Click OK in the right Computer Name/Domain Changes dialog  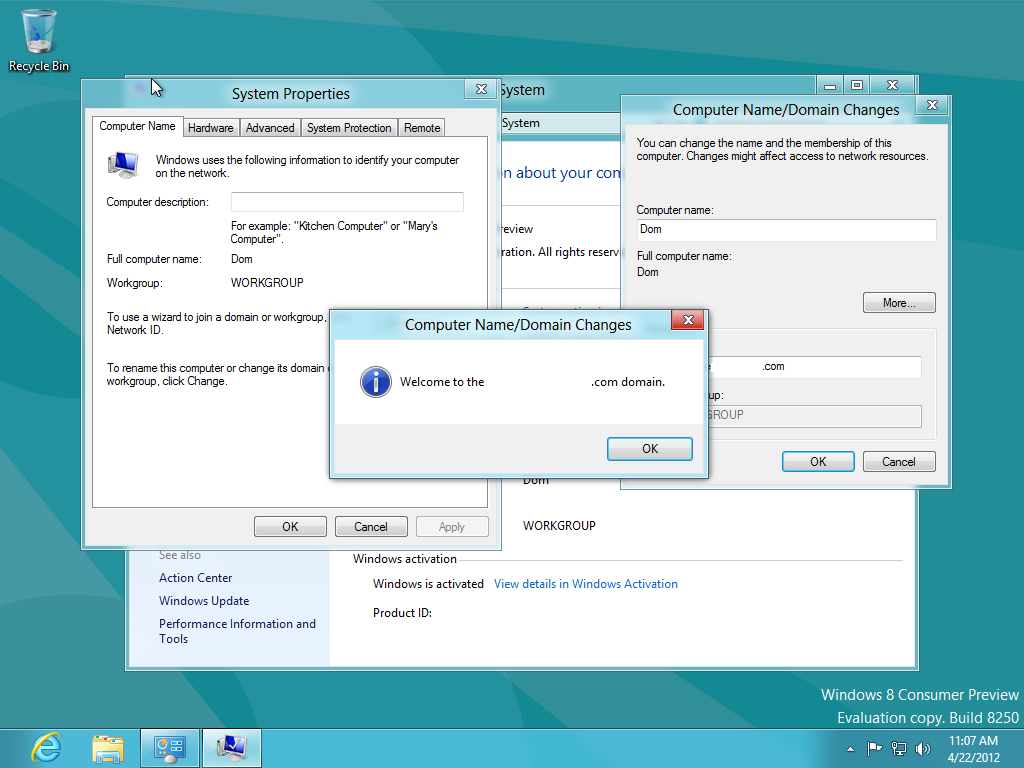click(x=818, y=462)
